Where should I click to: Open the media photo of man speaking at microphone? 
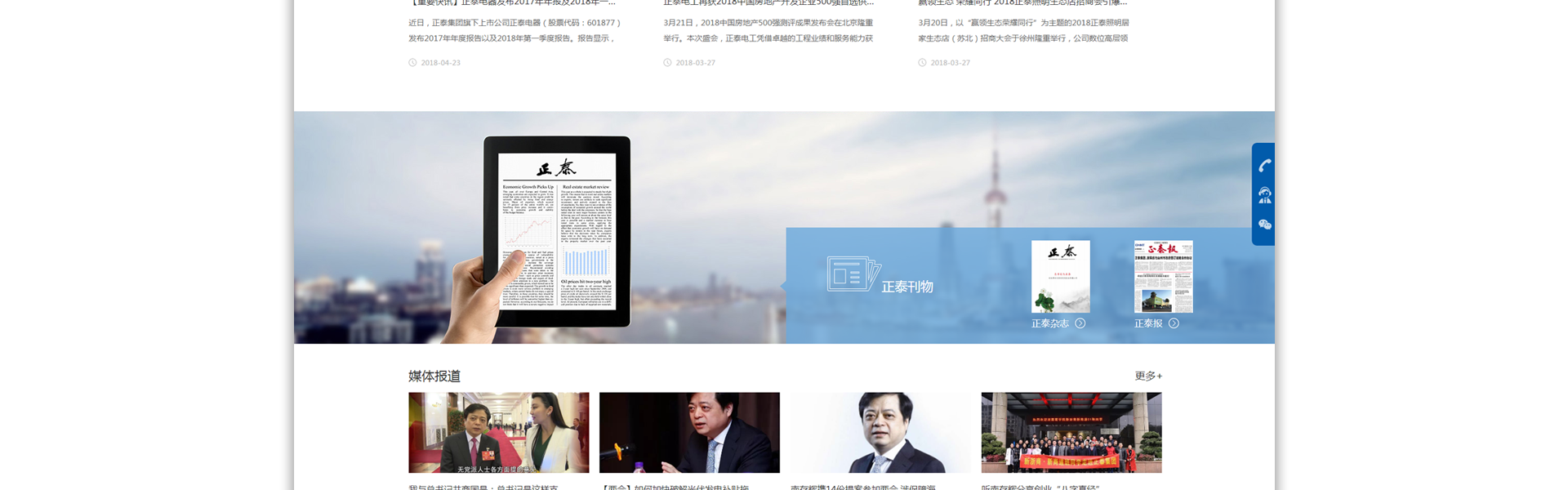tap(689, 433)
